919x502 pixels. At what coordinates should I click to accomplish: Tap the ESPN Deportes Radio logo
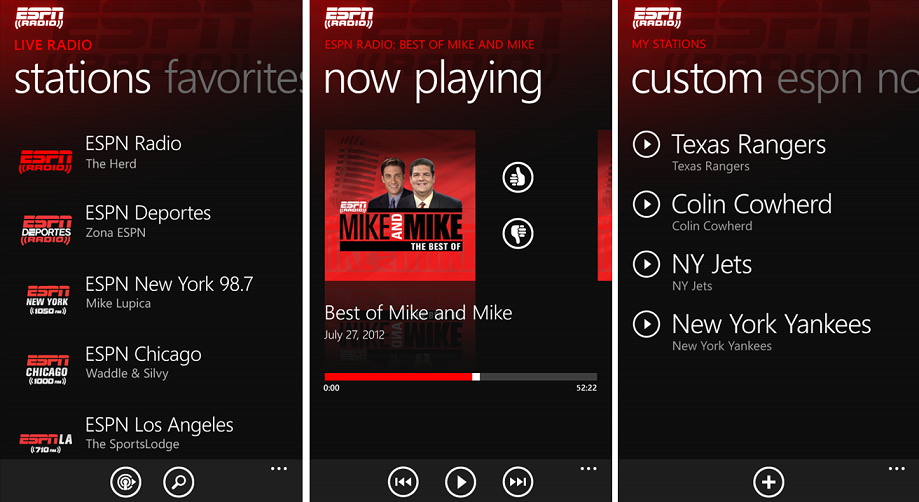46,230
